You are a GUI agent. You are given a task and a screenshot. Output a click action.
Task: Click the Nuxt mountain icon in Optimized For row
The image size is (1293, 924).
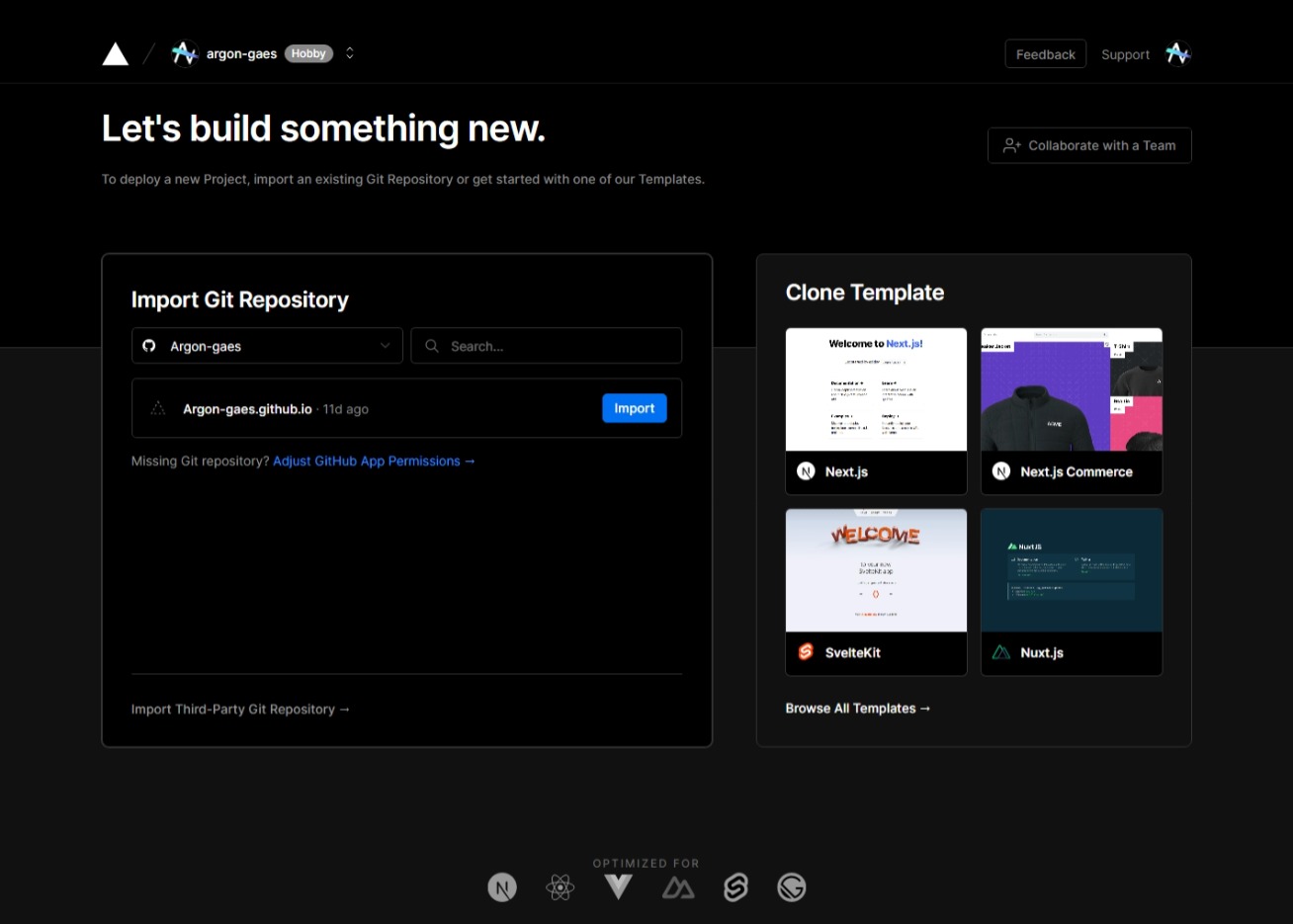(x=678, y=887)
